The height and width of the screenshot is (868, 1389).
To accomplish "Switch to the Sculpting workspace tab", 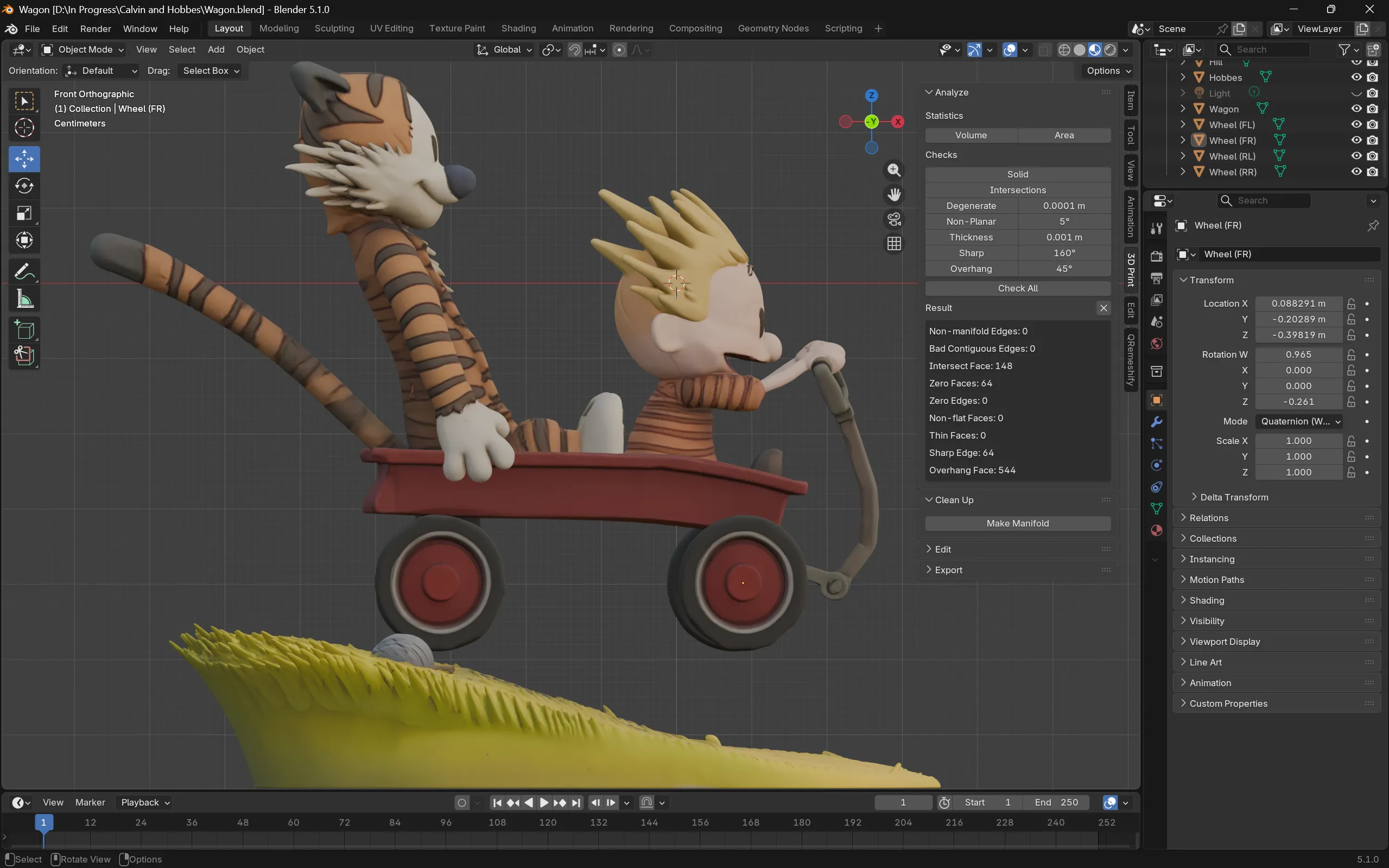I will [x=334, y=29].
